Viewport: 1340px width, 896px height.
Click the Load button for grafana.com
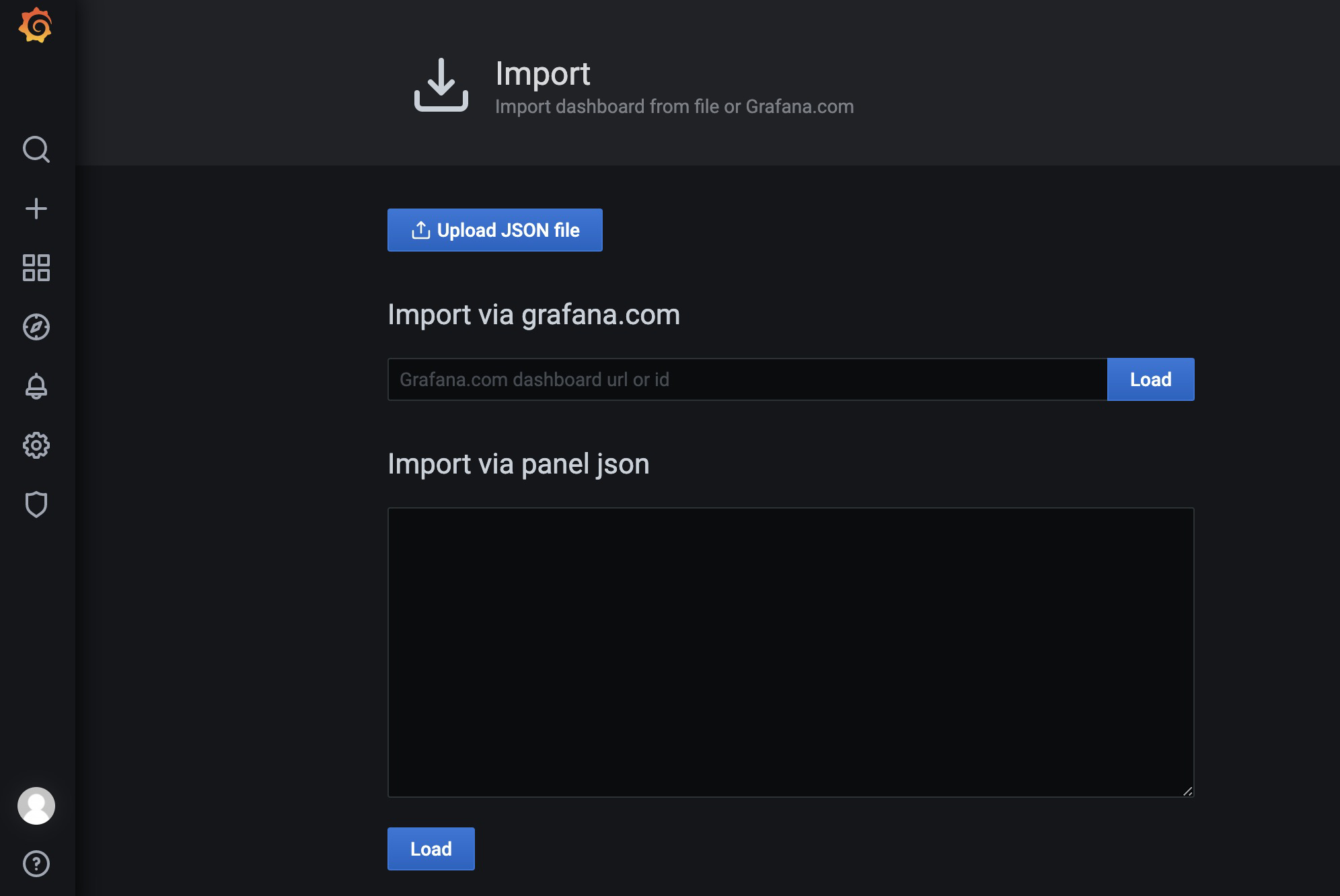point(1151,379)
